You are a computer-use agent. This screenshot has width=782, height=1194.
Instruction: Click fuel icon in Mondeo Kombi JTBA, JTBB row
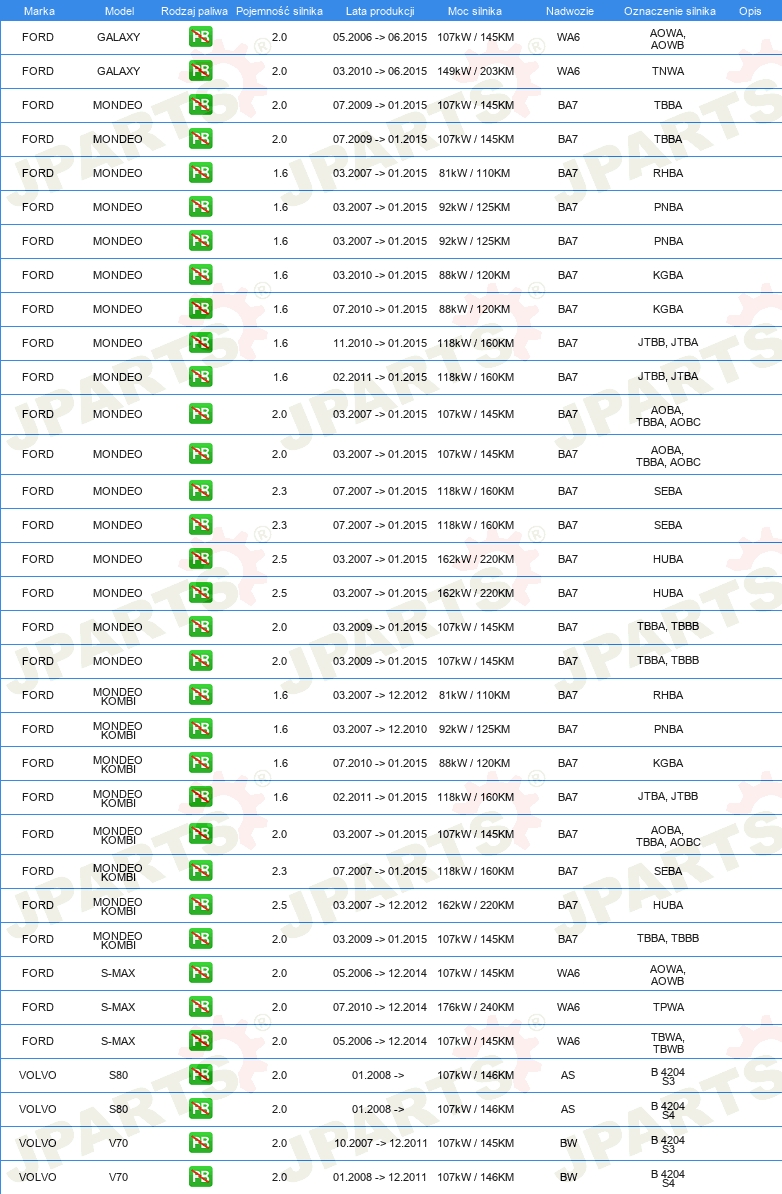pyautogui.click(x=200, y=797)
